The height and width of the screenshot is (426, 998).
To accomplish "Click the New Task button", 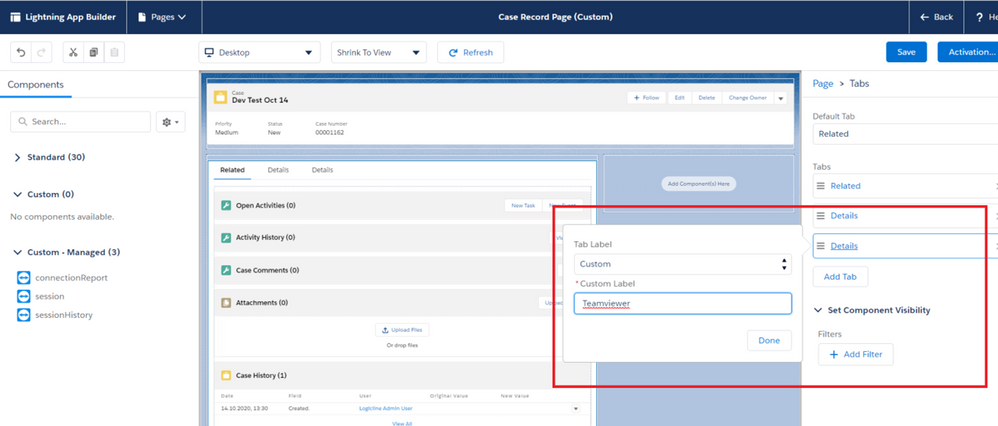I will click(523, 206).
